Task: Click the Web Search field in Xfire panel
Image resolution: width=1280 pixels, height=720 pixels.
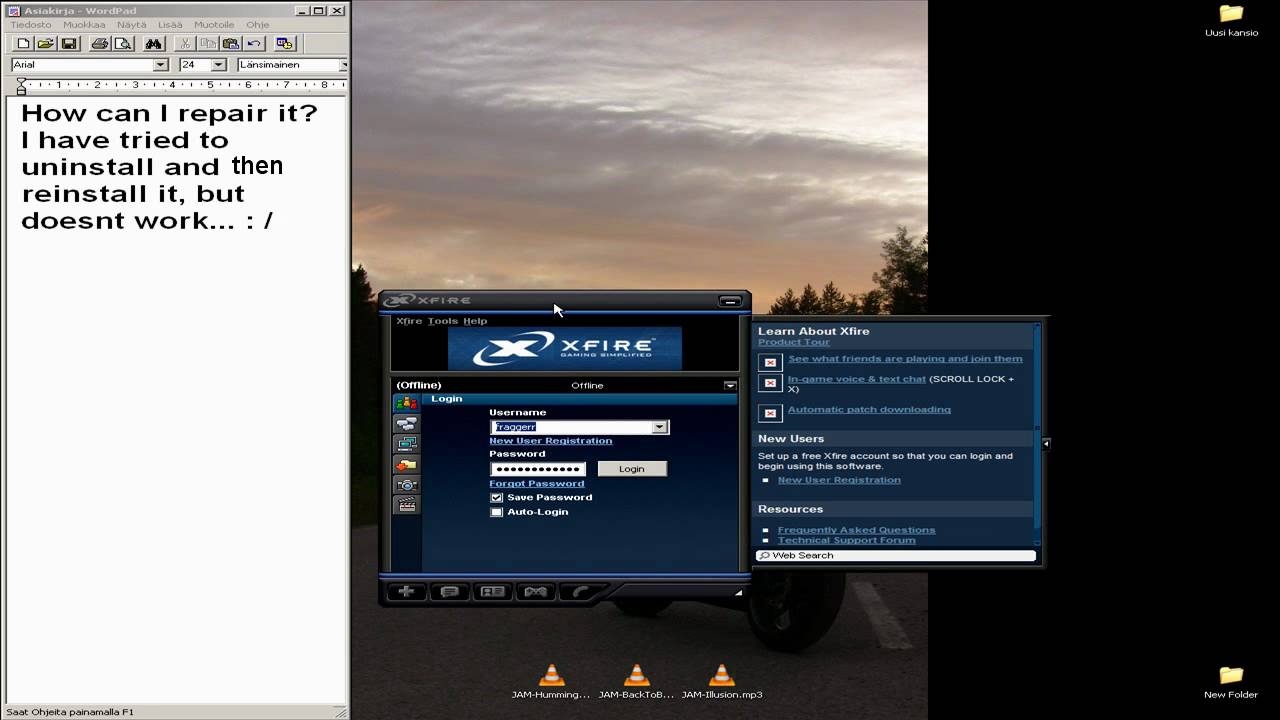Action: [896, 556]
